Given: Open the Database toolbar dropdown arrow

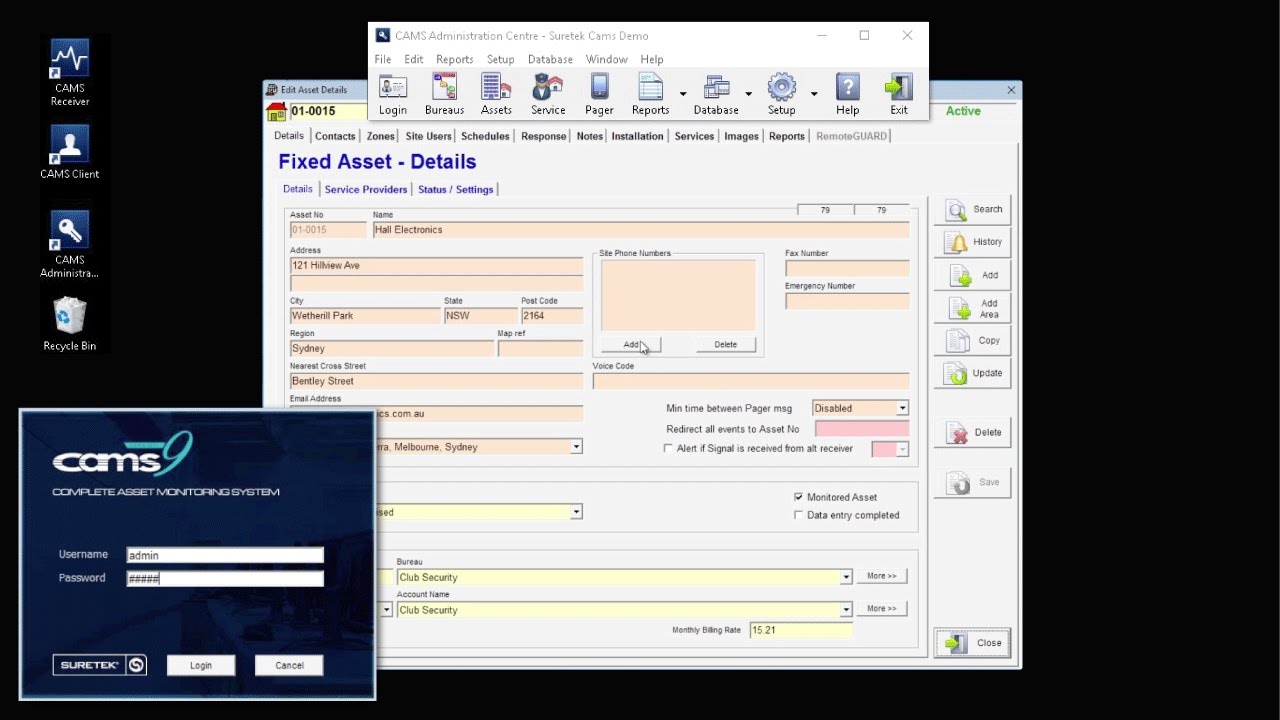Looking at the screenshot, I should (x=748, y=94).
